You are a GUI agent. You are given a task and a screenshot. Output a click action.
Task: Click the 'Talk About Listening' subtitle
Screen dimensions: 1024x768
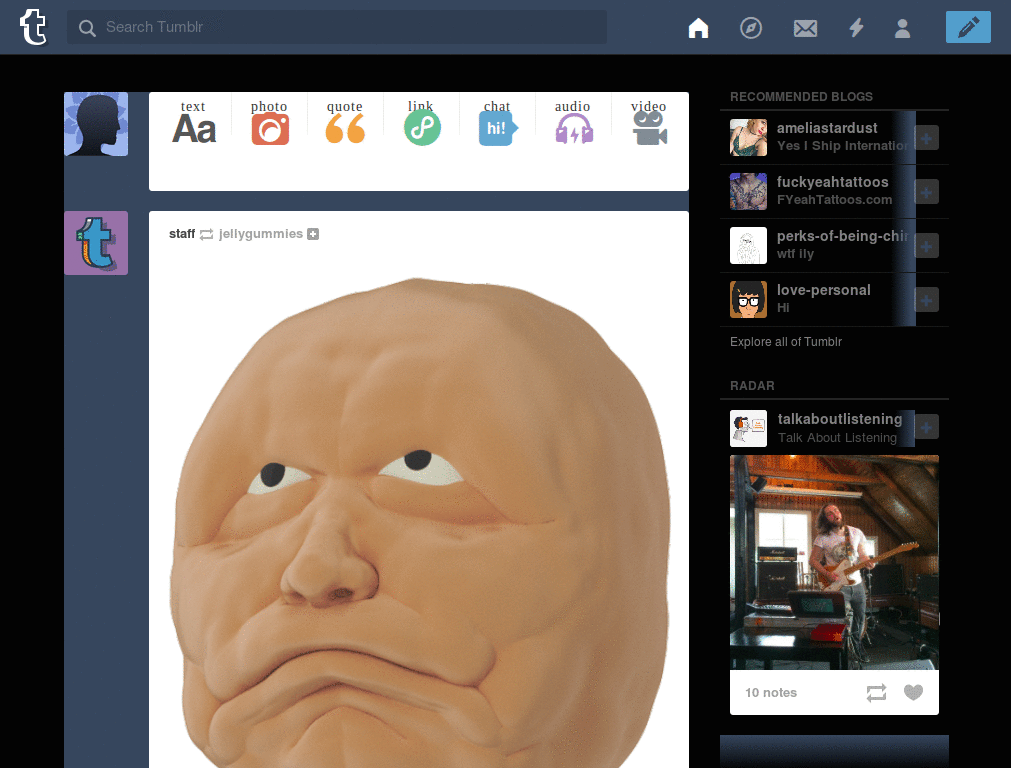point(837,438)
